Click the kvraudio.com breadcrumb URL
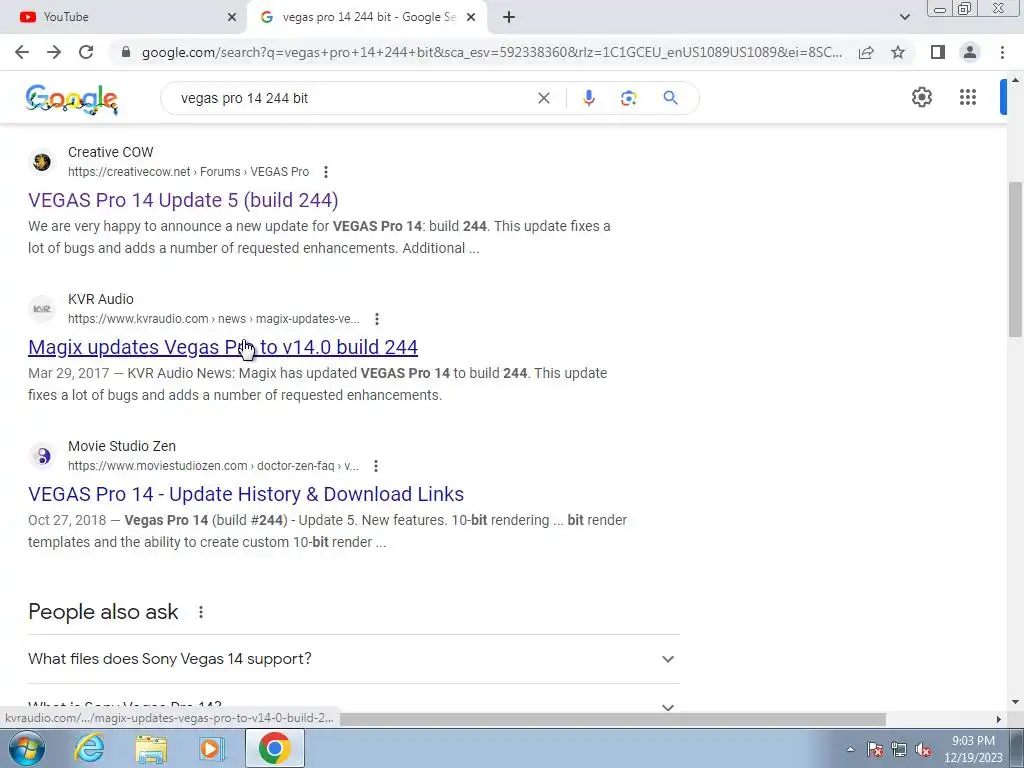The image size is (1024, 768). click(214, 319)
